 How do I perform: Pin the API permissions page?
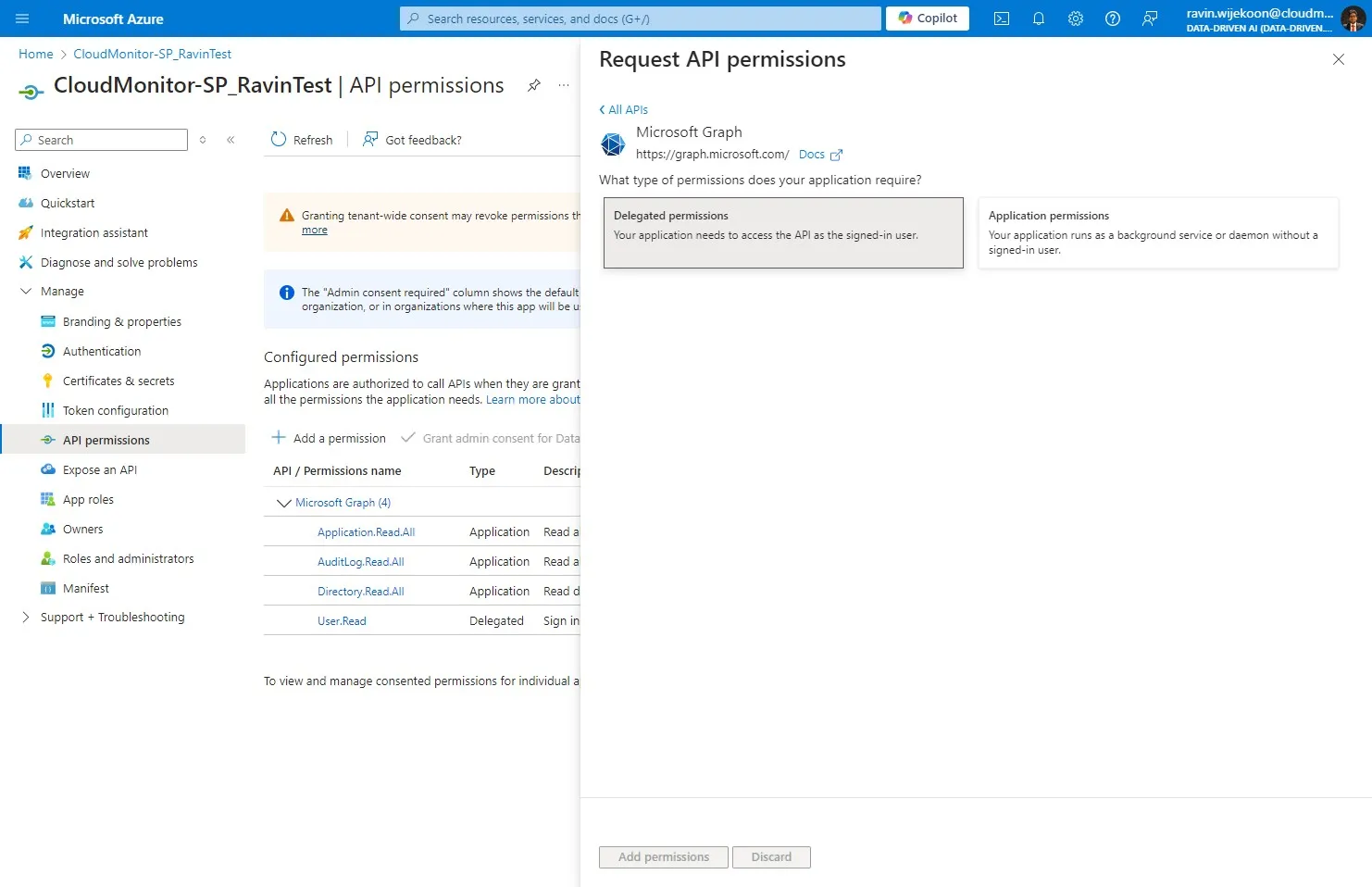(534, 85)
